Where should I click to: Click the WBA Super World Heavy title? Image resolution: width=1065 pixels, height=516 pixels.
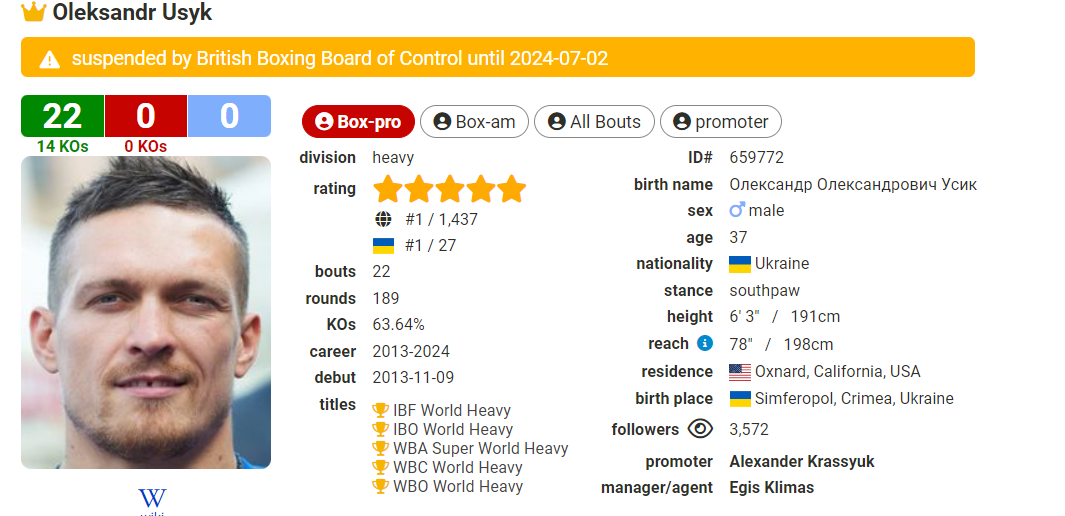click(480, 449)
